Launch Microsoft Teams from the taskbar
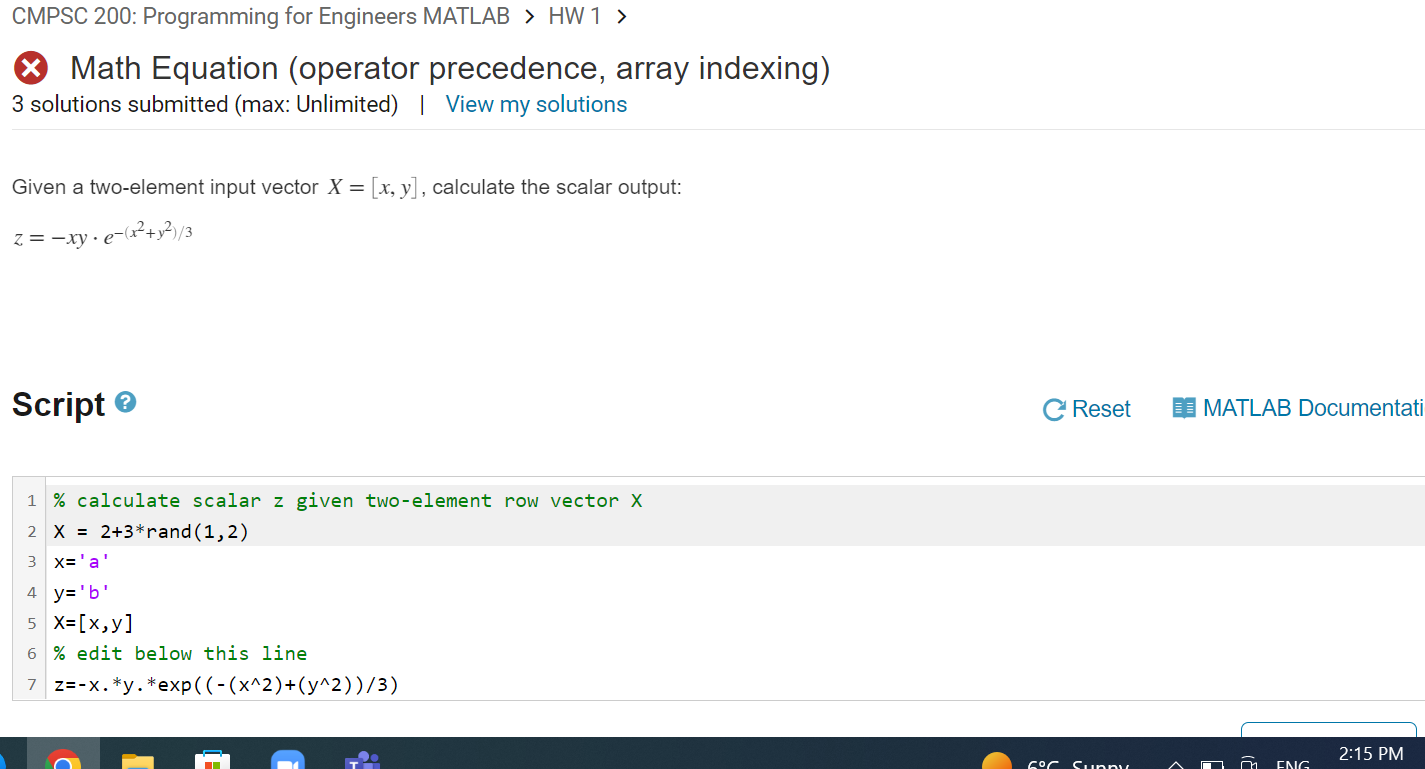Screen dimensions: 1425x769 361,762
